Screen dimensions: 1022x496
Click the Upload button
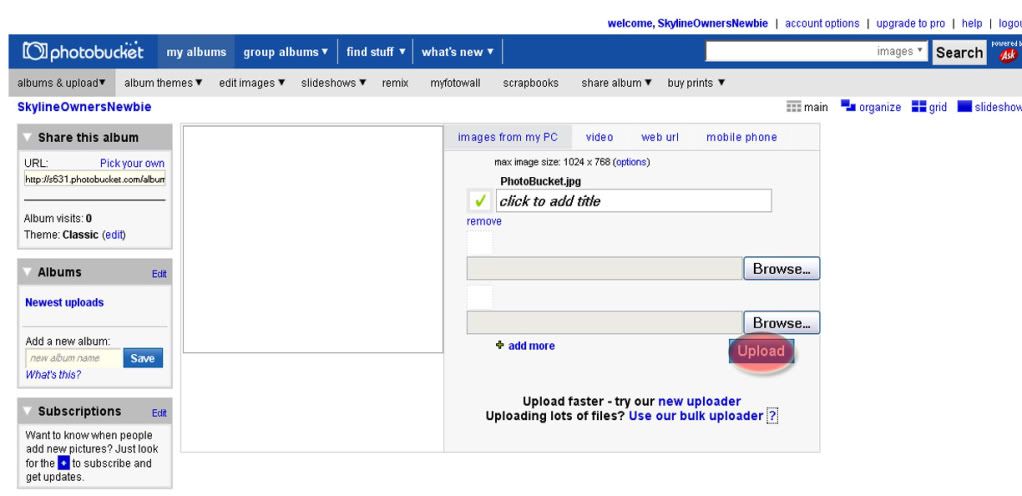[761, 351]
